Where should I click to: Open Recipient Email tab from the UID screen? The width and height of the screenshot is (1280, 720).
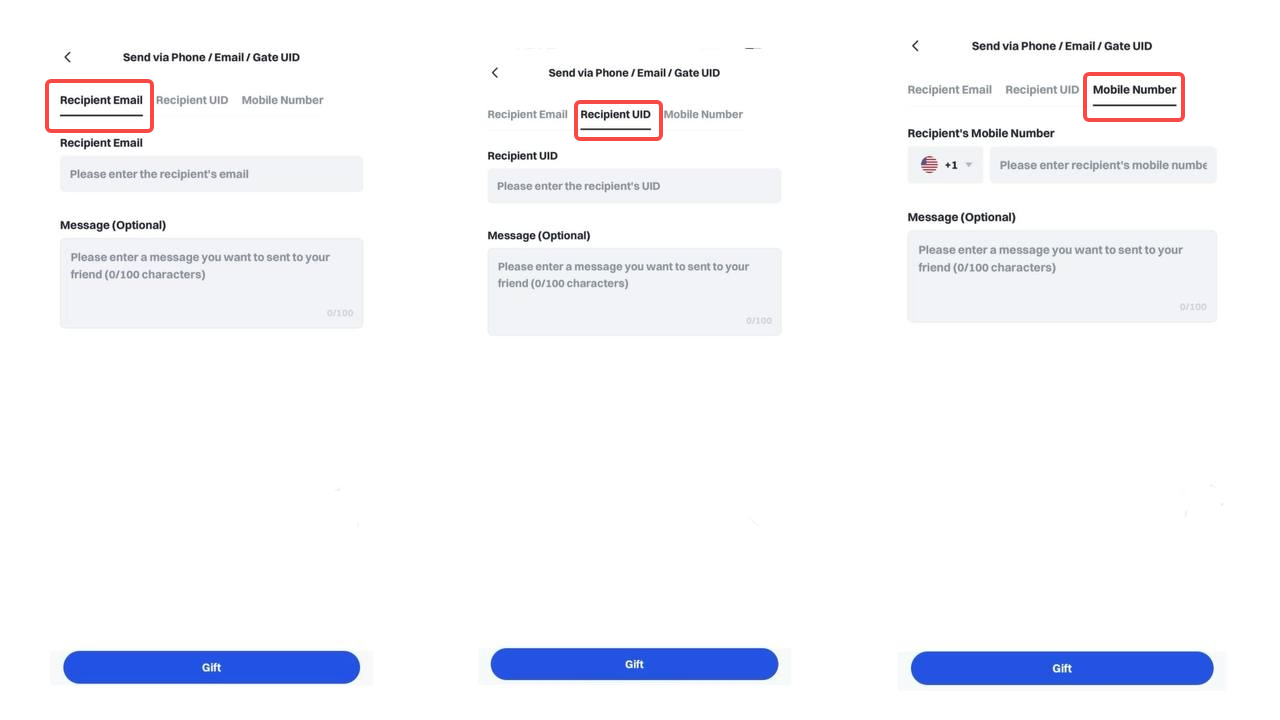click(x=527, y=114)
